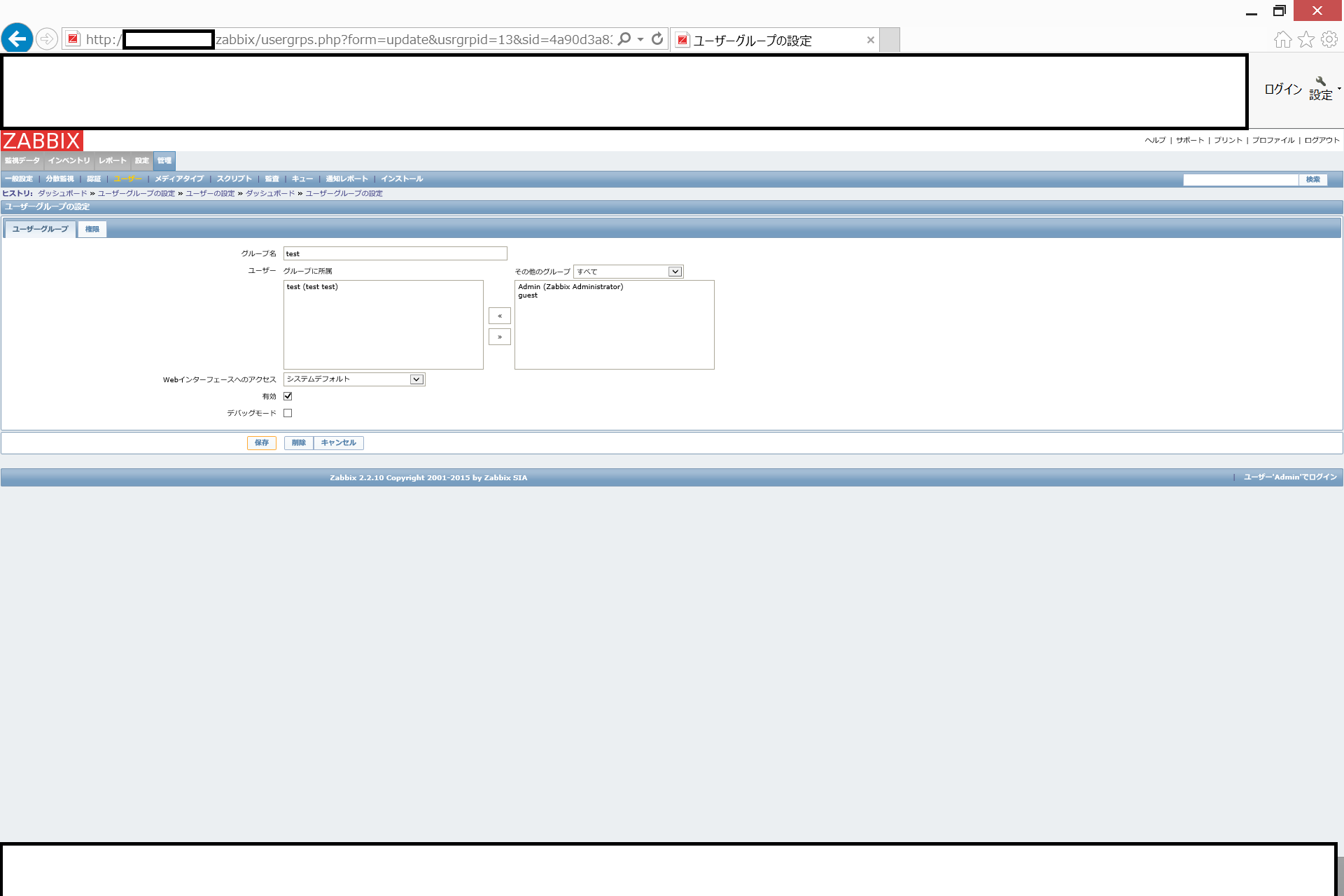Image resolution: width=1344 pixels, height=896 pixels.
Task: Click the サポート link
Action: 1190,140
